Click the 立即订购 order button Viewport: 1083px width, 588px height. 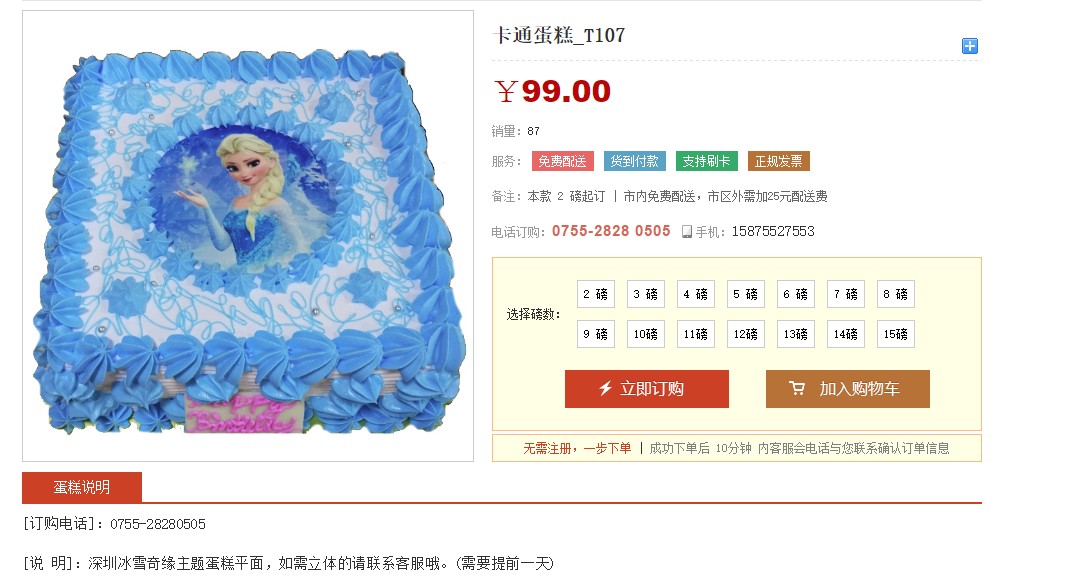(646, 389)
